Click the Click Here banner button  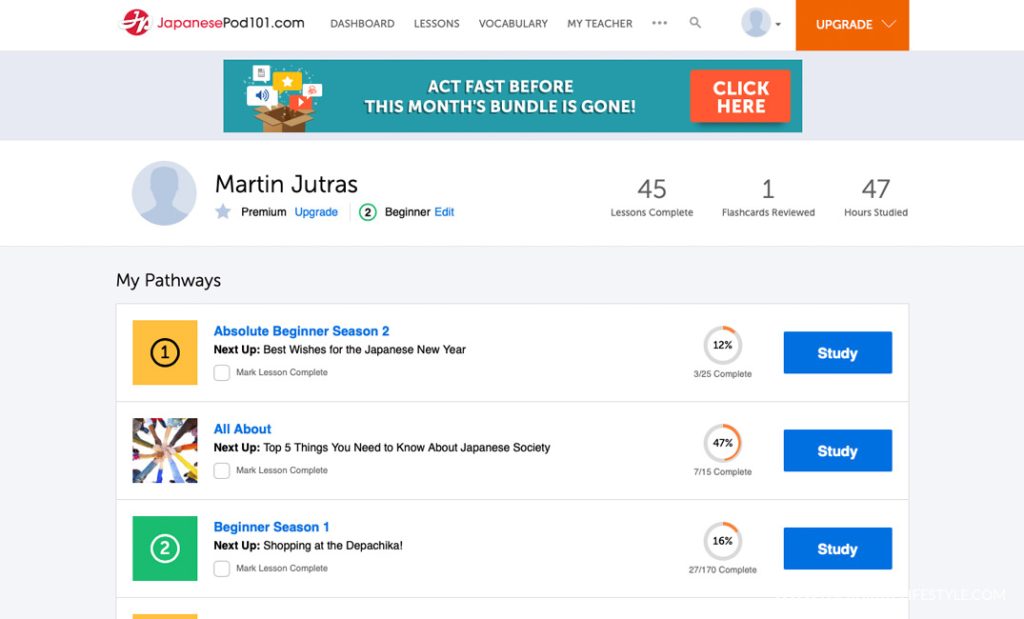coord(741,97)
